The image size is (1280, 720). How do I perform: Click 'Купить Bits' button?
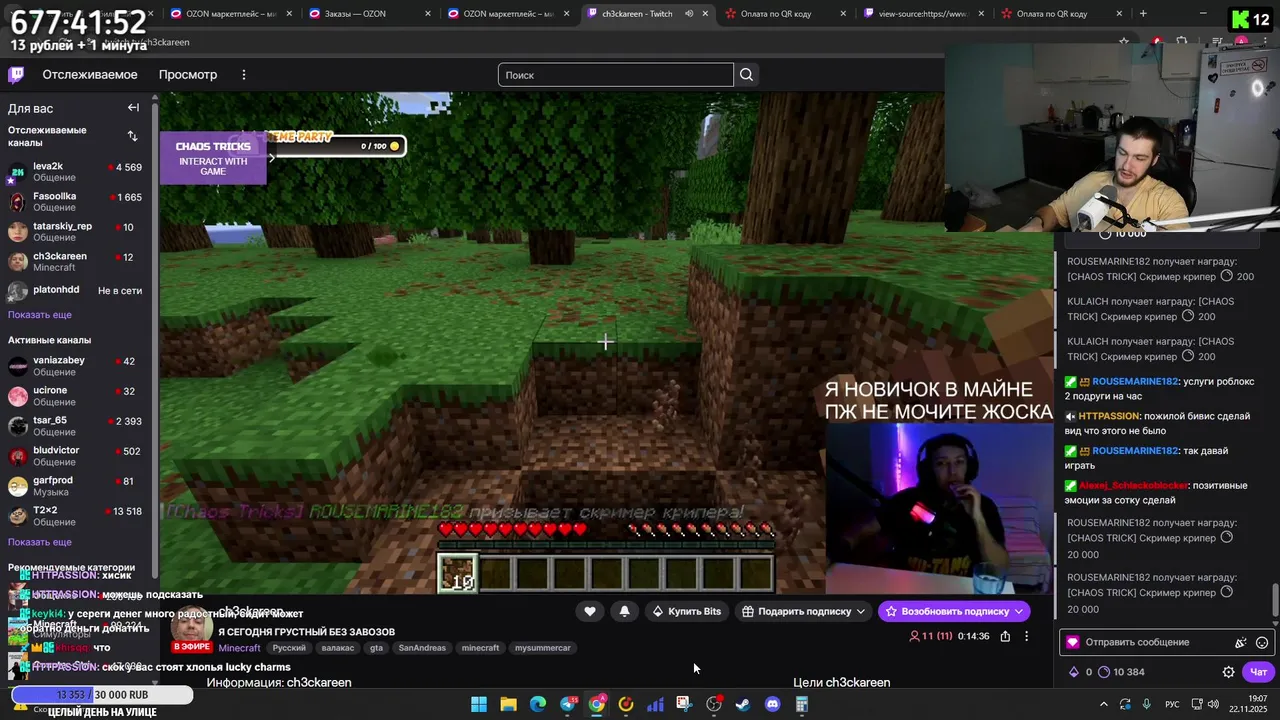coord(687,611)
